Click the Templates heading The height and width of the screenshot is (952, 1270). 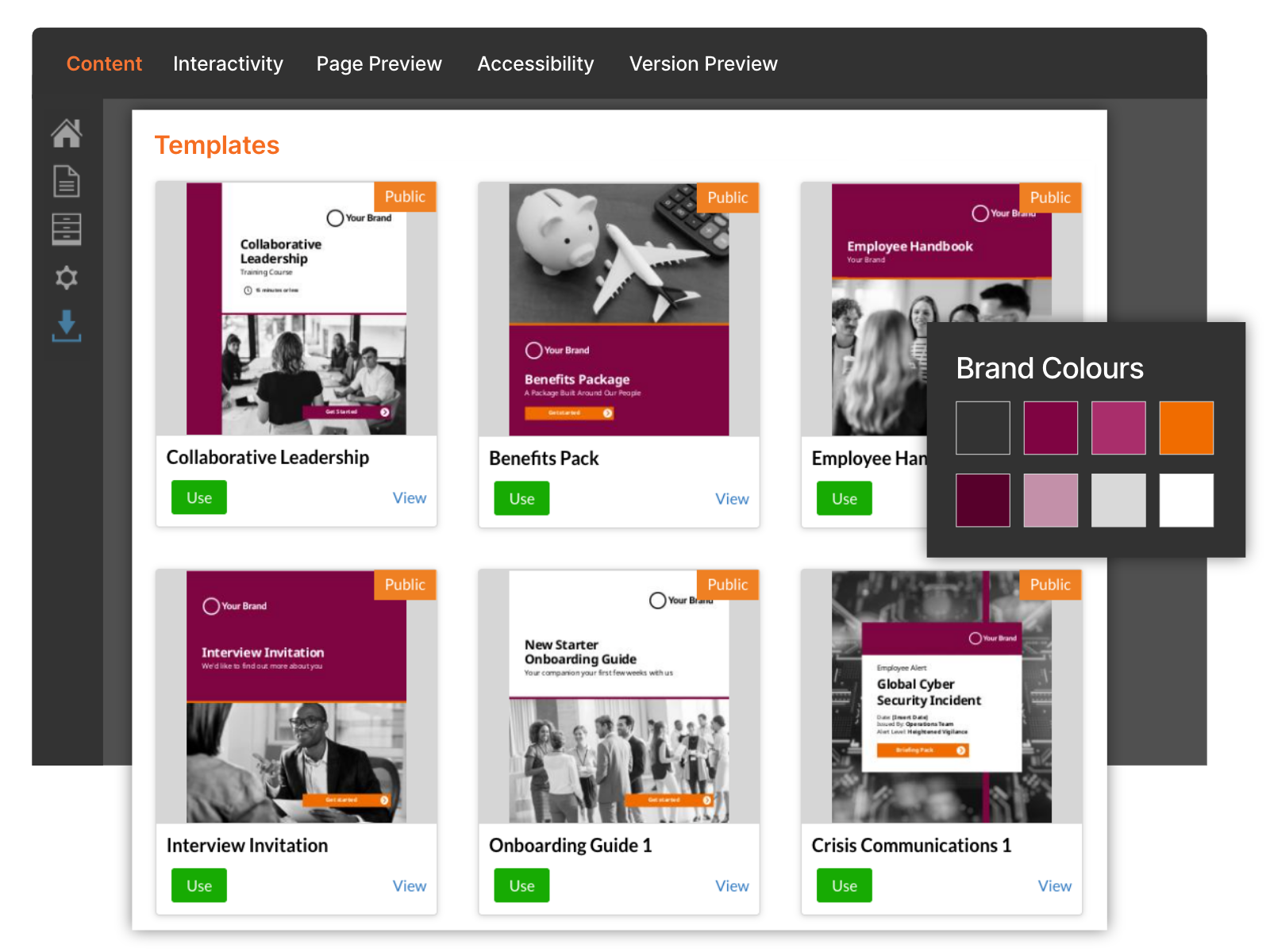[x=217, y=145]
